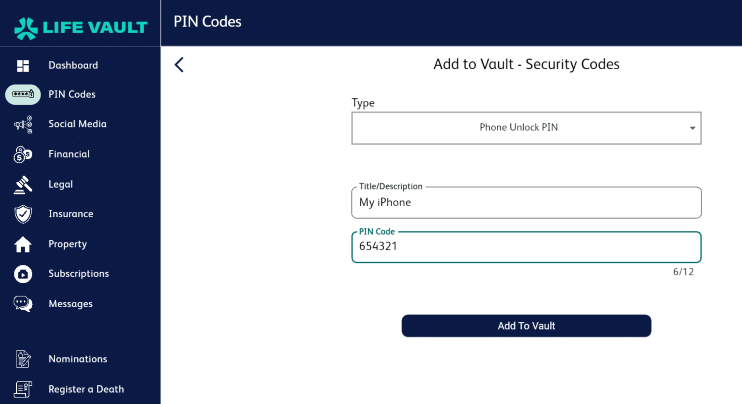The image size is (742, 404).
Task: Expand the Type dropdown arrow
Action: [692, 128]
